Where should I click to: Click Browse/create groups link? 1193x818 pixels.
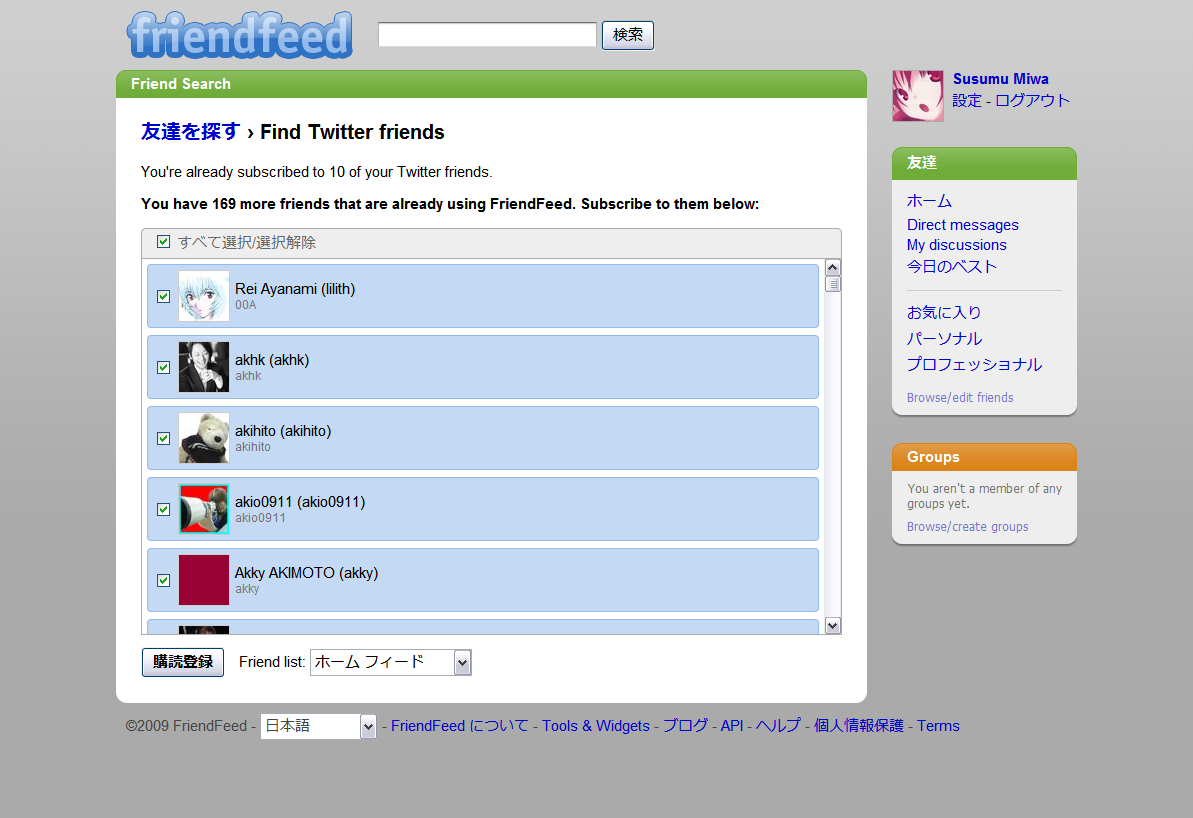[x=967, y=527]
